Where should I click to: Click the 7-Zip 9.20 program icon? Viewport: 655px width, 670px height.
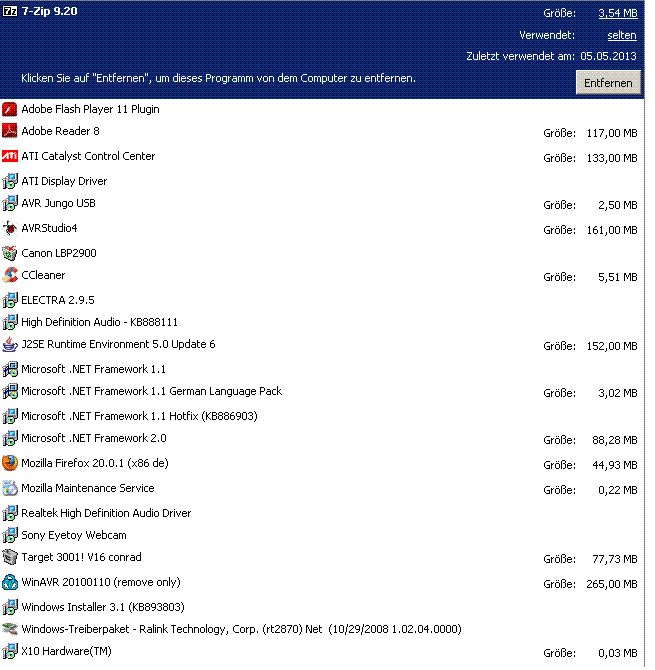pyautogui.click(x=9, y=11)
